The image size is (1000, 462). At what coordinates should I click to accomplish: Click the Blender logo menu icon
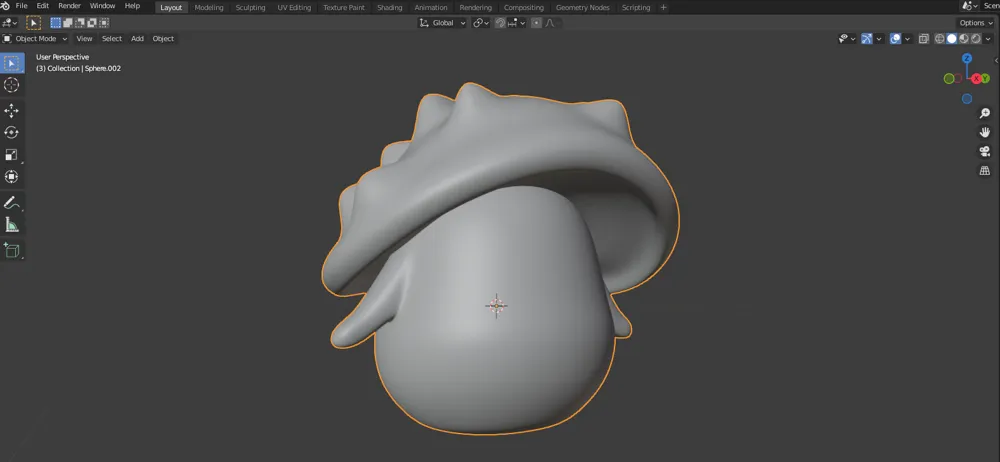tap(6, 6)
